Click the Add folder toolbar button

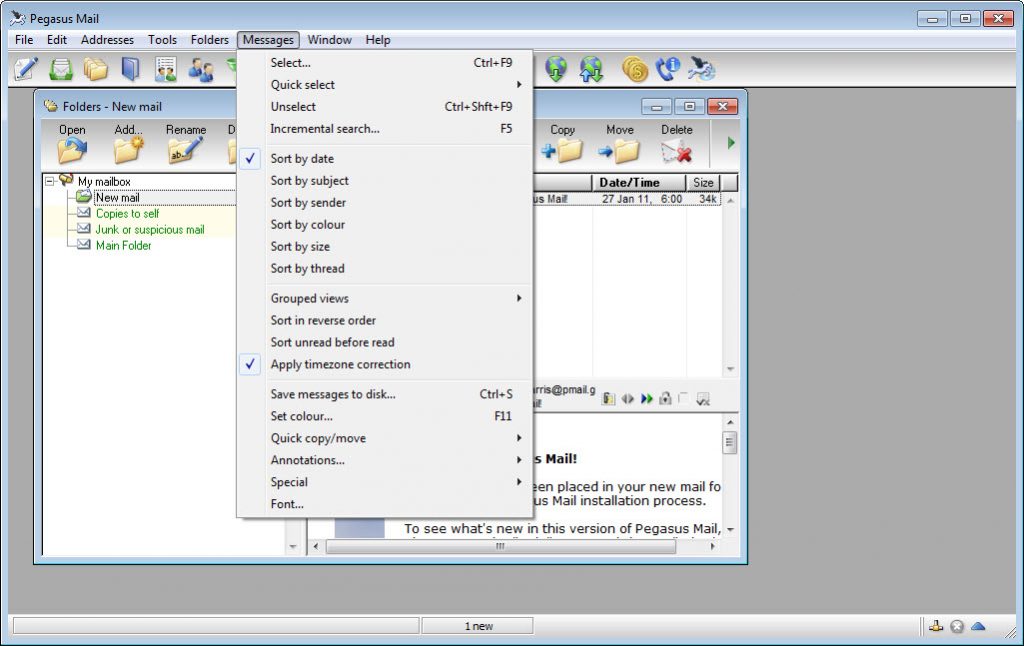(x=128, y=143)
